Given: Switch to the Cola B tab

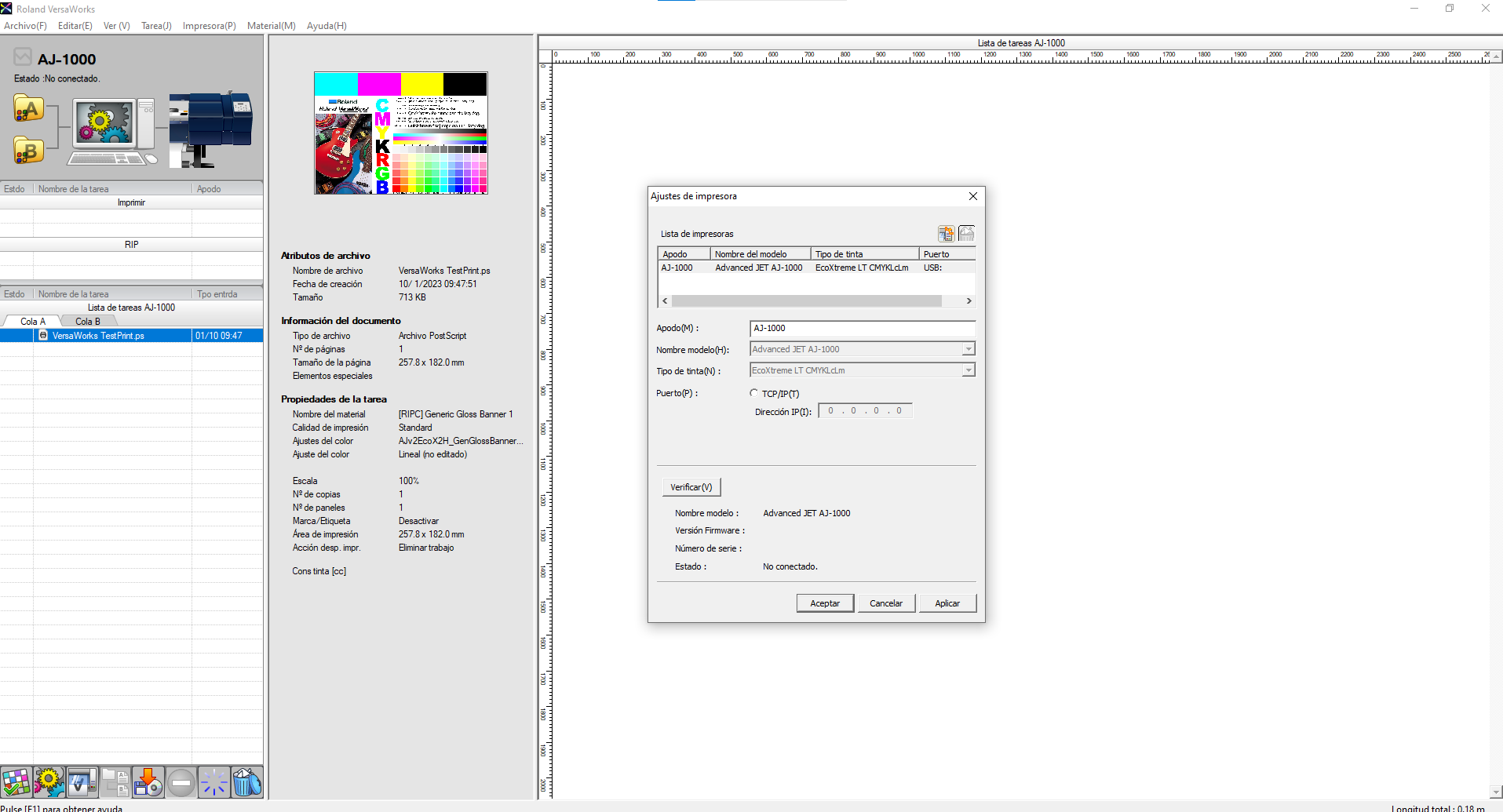Looking at the screenshot, I should click(88, 322).
